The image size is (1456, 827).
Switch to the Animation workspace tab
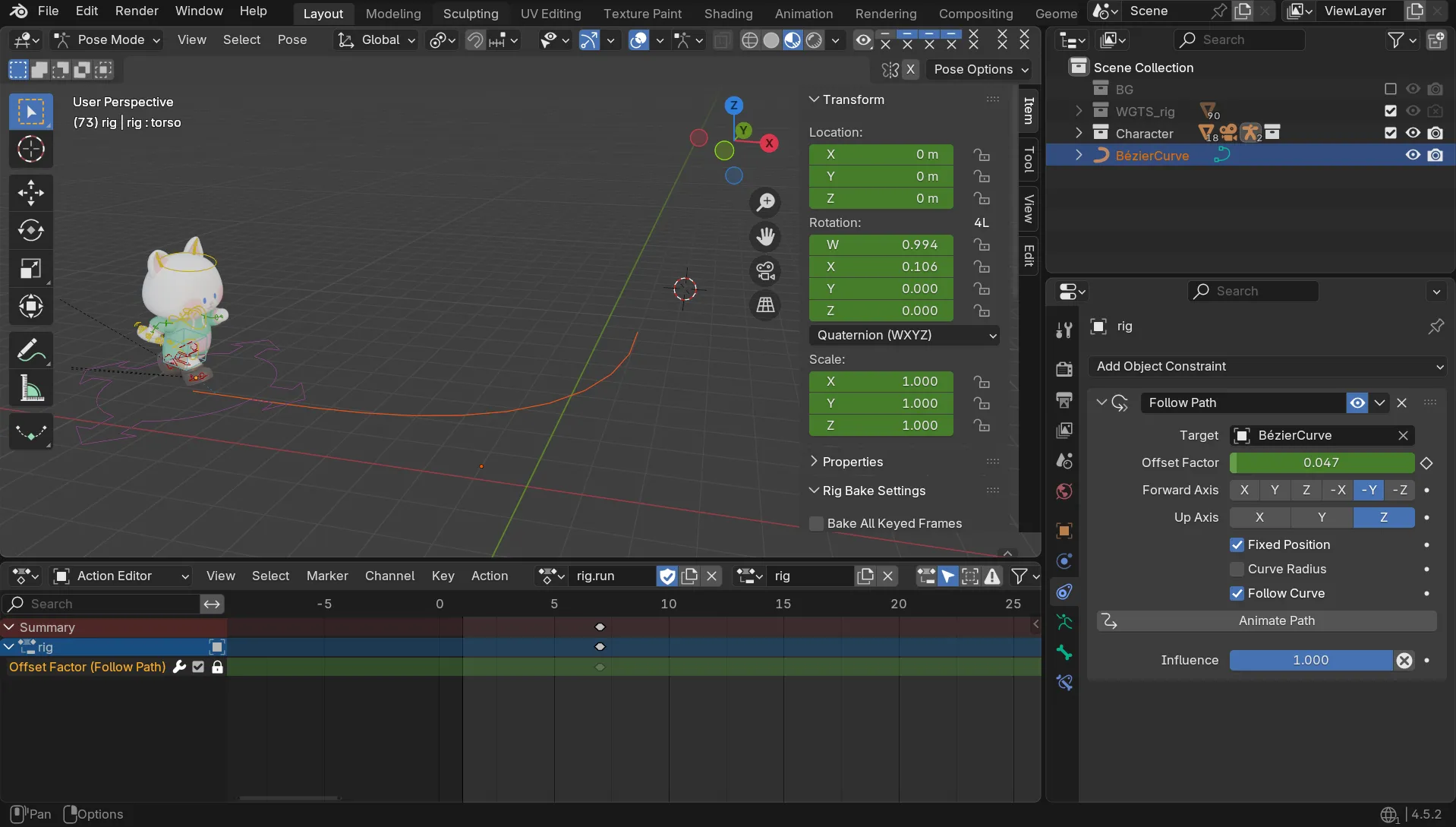tap(803, 14)
